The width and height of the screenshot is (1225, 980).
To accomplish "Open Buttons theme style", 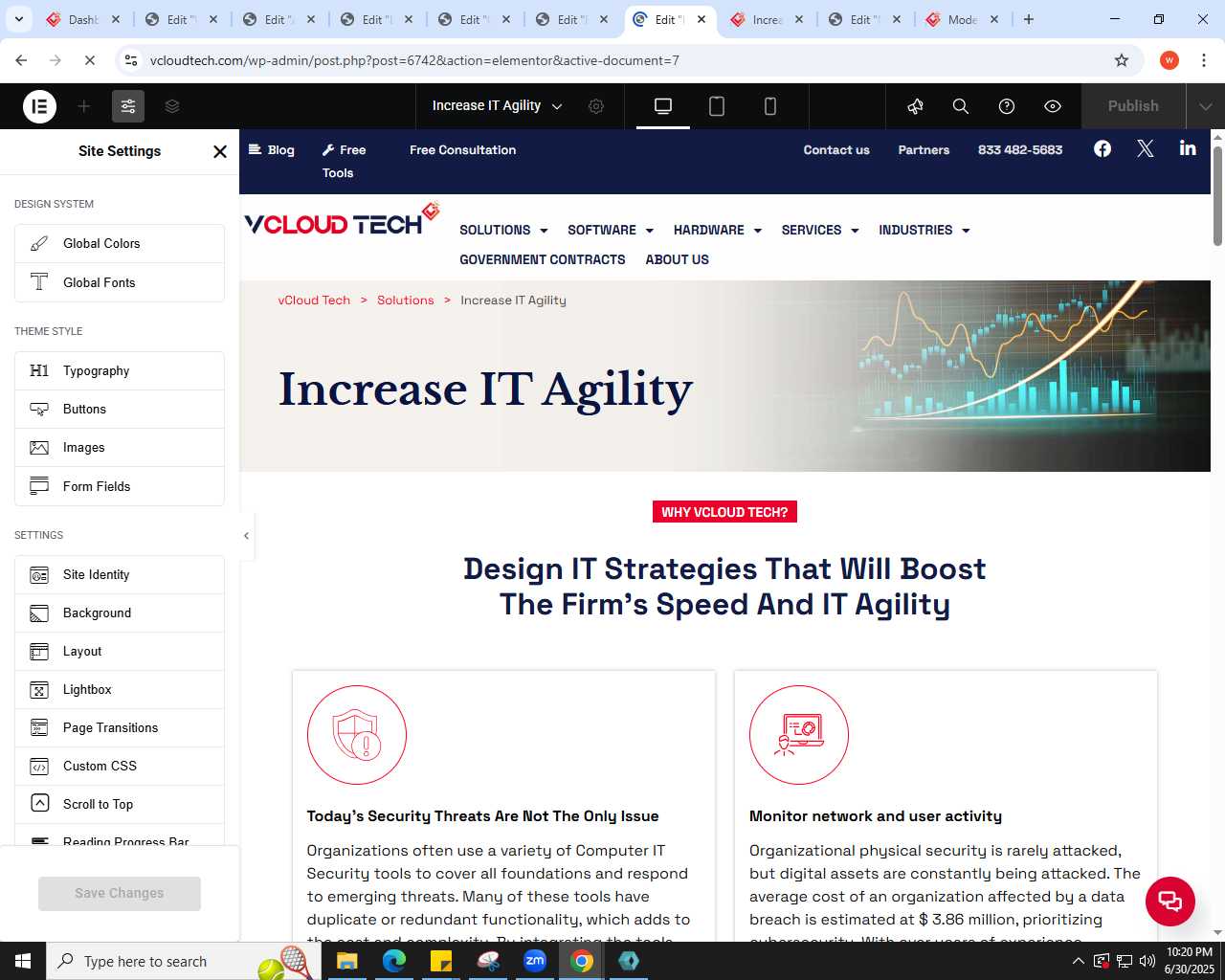I will click(x=120, y=409).
